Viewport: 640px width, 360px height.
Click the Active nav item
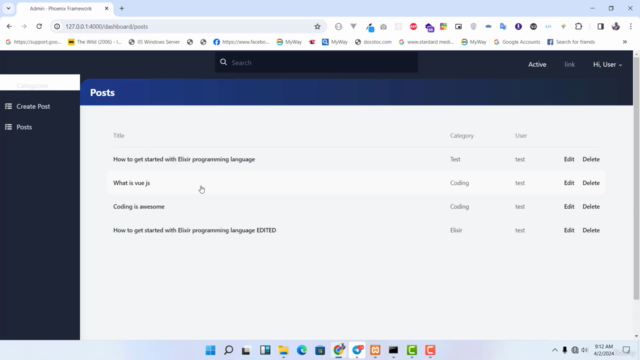(x=537, y=64)
